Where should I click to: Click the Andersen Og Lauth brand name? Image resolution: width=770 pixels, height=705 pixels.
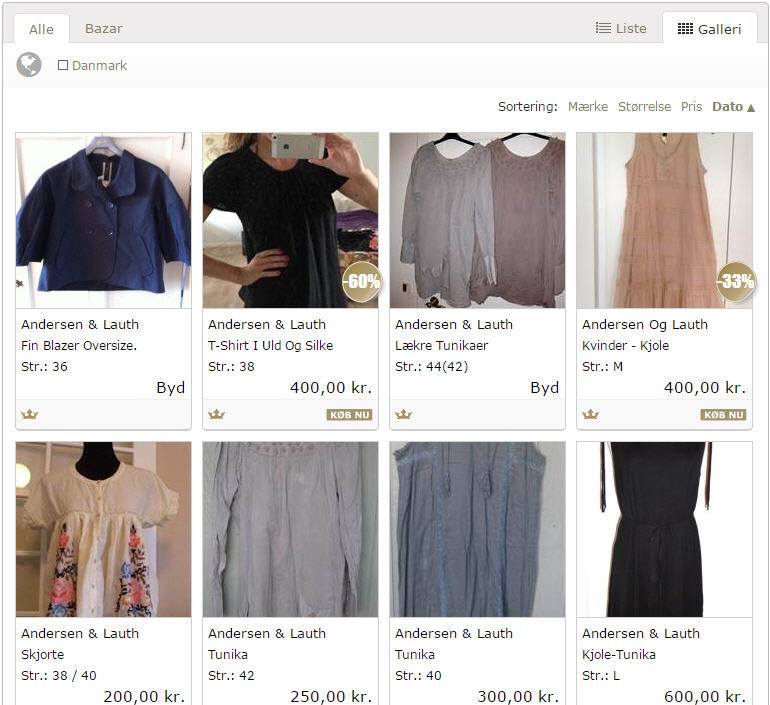tap(645, 325)
